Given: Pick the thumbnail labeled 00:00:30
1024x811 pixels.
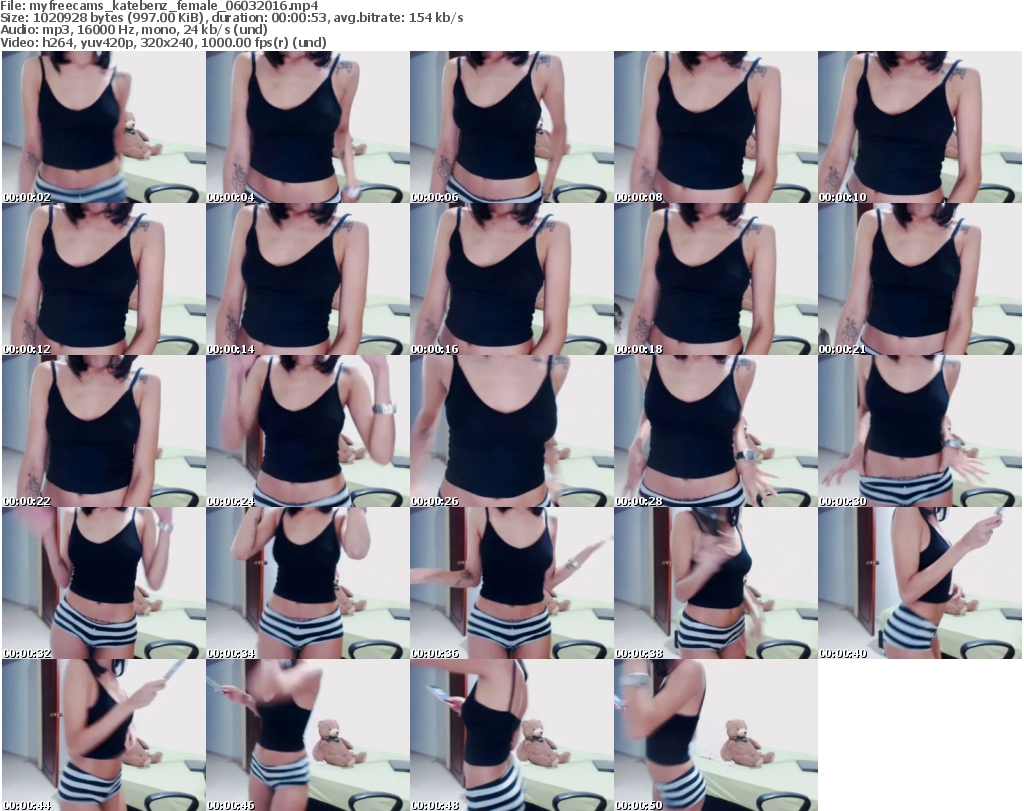Looking at the screenshot, I should (920, 431).
